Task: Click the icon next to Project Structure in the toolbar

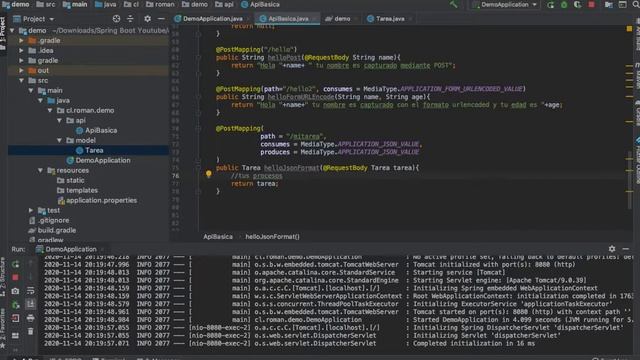Action: click(x=622, y=5)
